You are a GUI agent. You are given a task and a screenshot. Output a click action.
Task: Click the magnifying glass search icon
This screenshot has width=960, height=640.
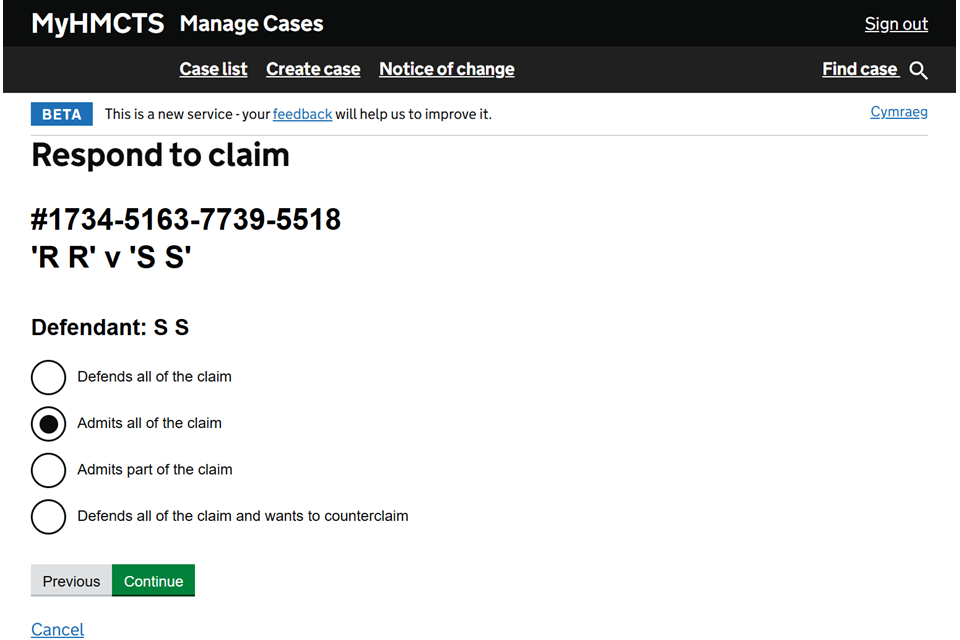coord(919,70)
